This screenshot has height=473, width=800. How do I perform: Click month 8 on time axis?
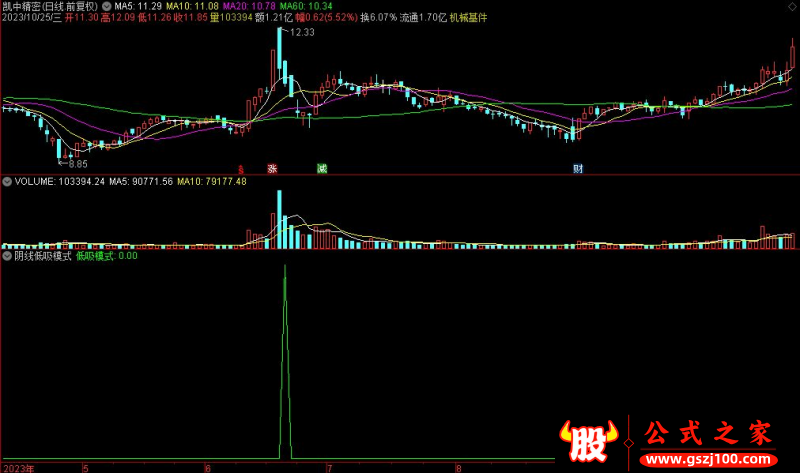click(459, 468)
